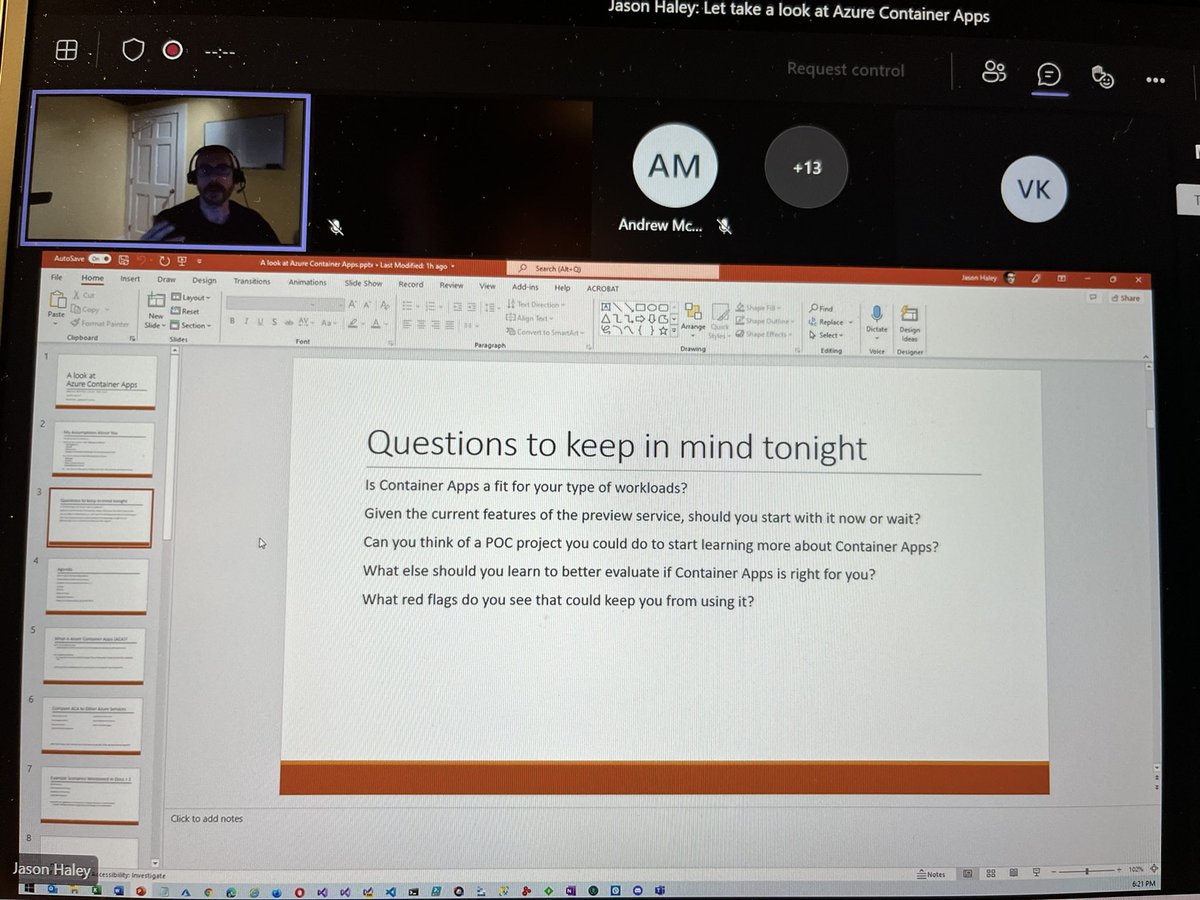Click the text highlight color swatch
The image size is (1200, 900).
(x=352, y=323)
